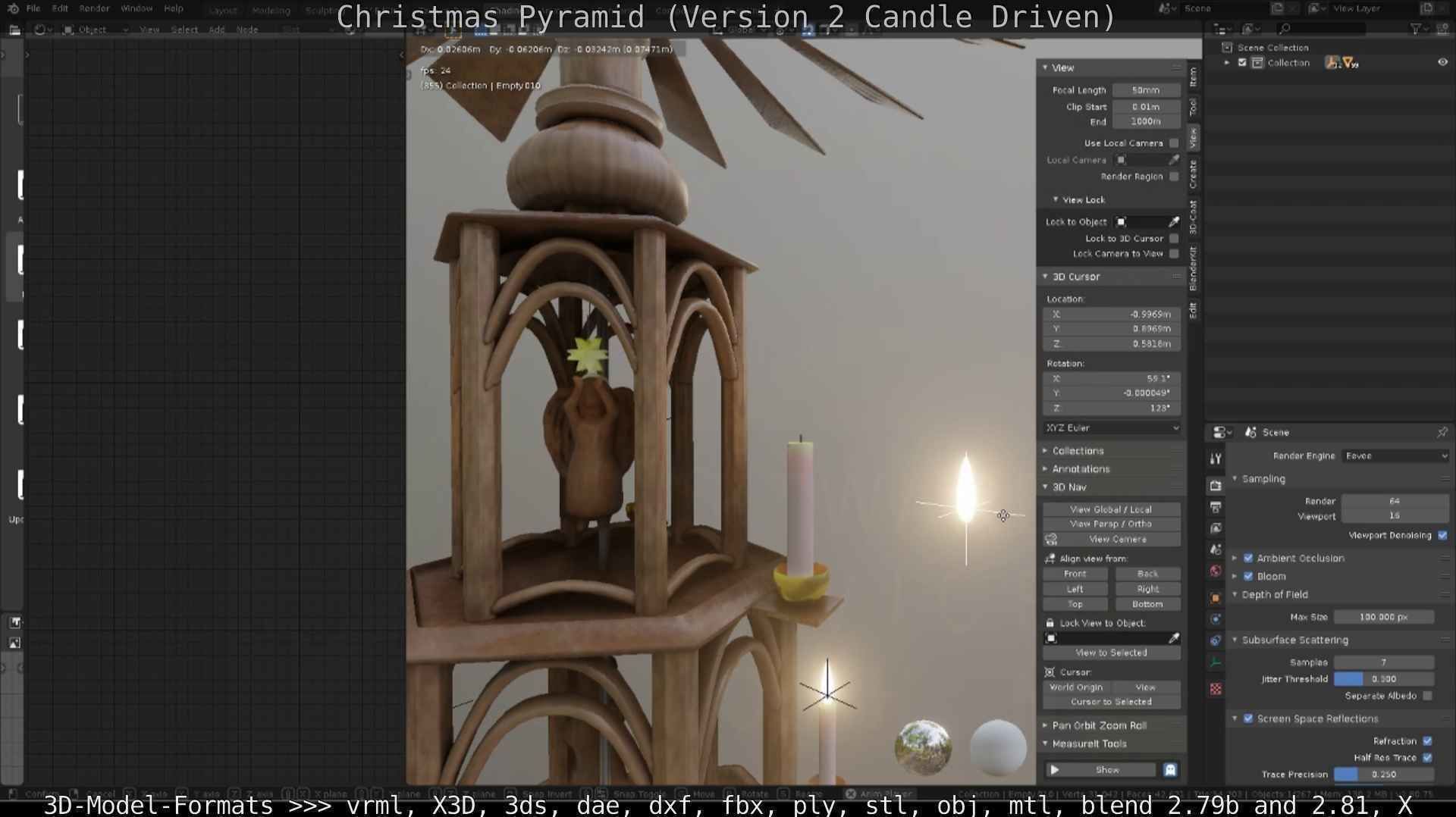The height and width of the screenshot is (817, 1456).
Task: Open the Output properties tab icon
Action: 1216,507
